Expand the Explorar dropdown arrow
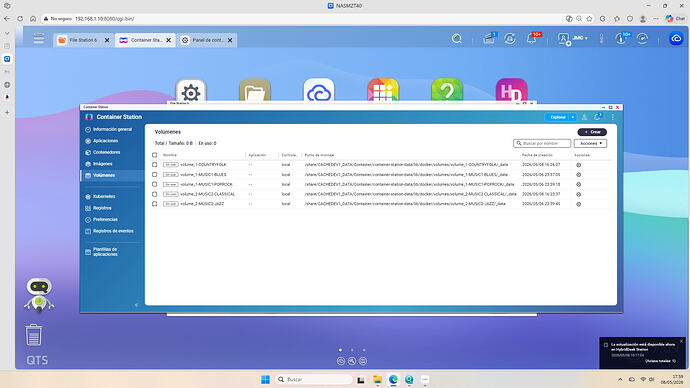 pos(573,117)
